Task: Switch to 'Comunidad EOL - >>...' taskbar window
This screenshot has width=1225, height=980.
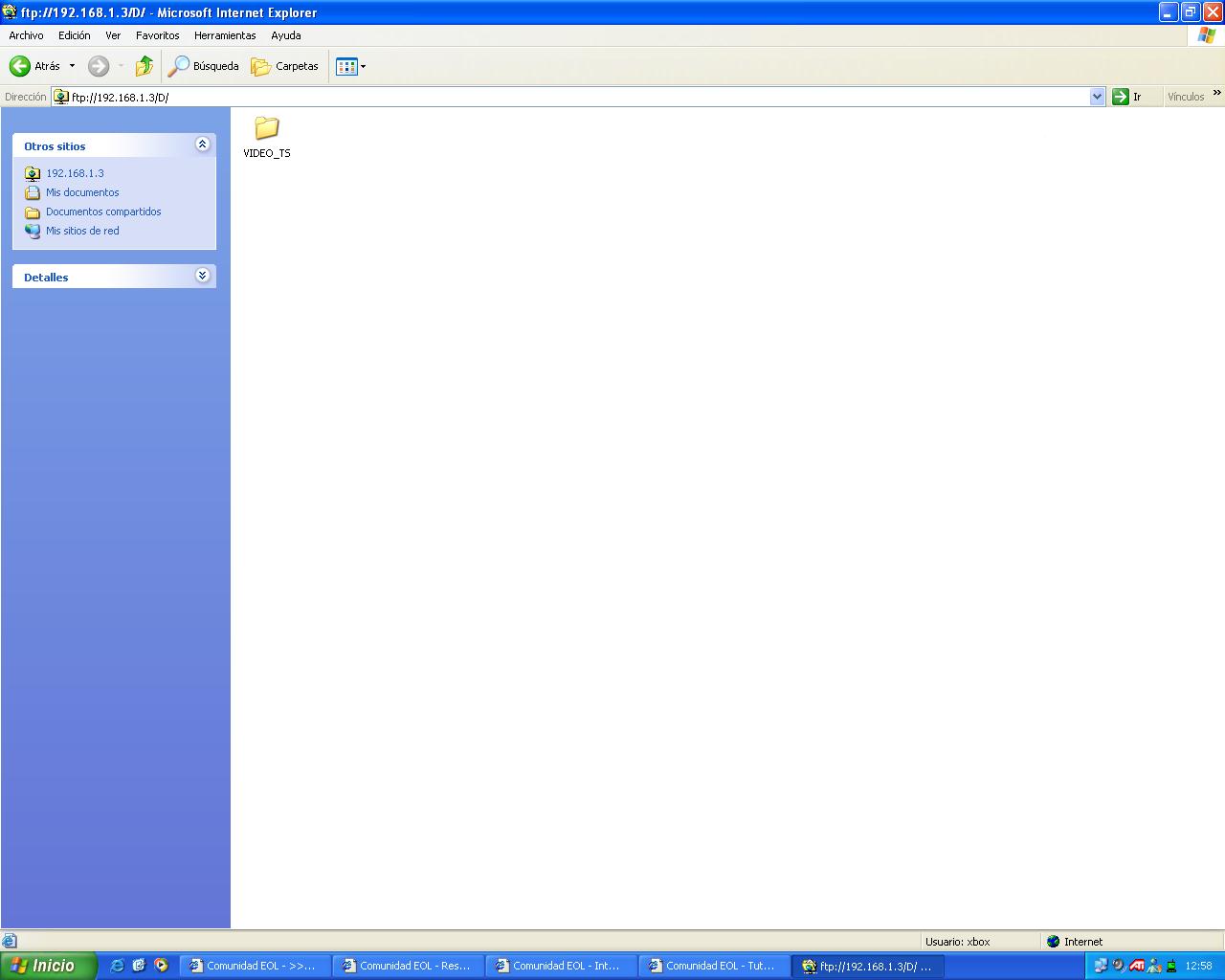Action: point(256,966)
